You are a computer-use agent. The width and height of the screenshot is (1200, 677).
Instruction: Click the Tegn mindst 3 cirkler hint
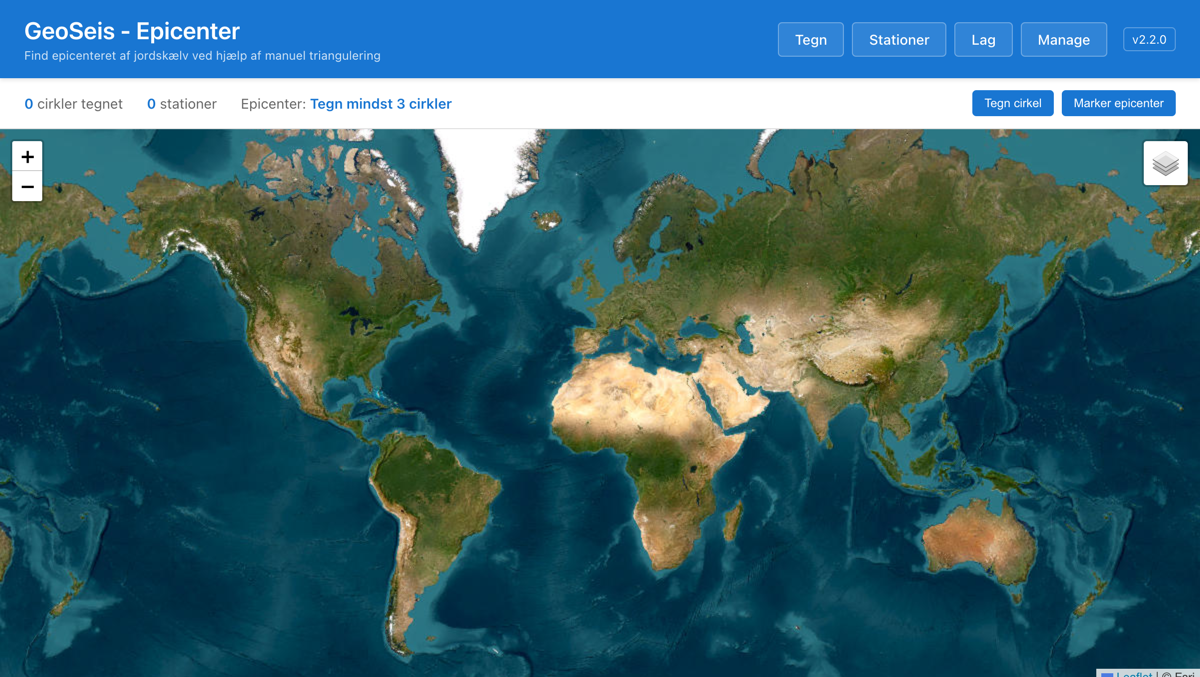381,103
